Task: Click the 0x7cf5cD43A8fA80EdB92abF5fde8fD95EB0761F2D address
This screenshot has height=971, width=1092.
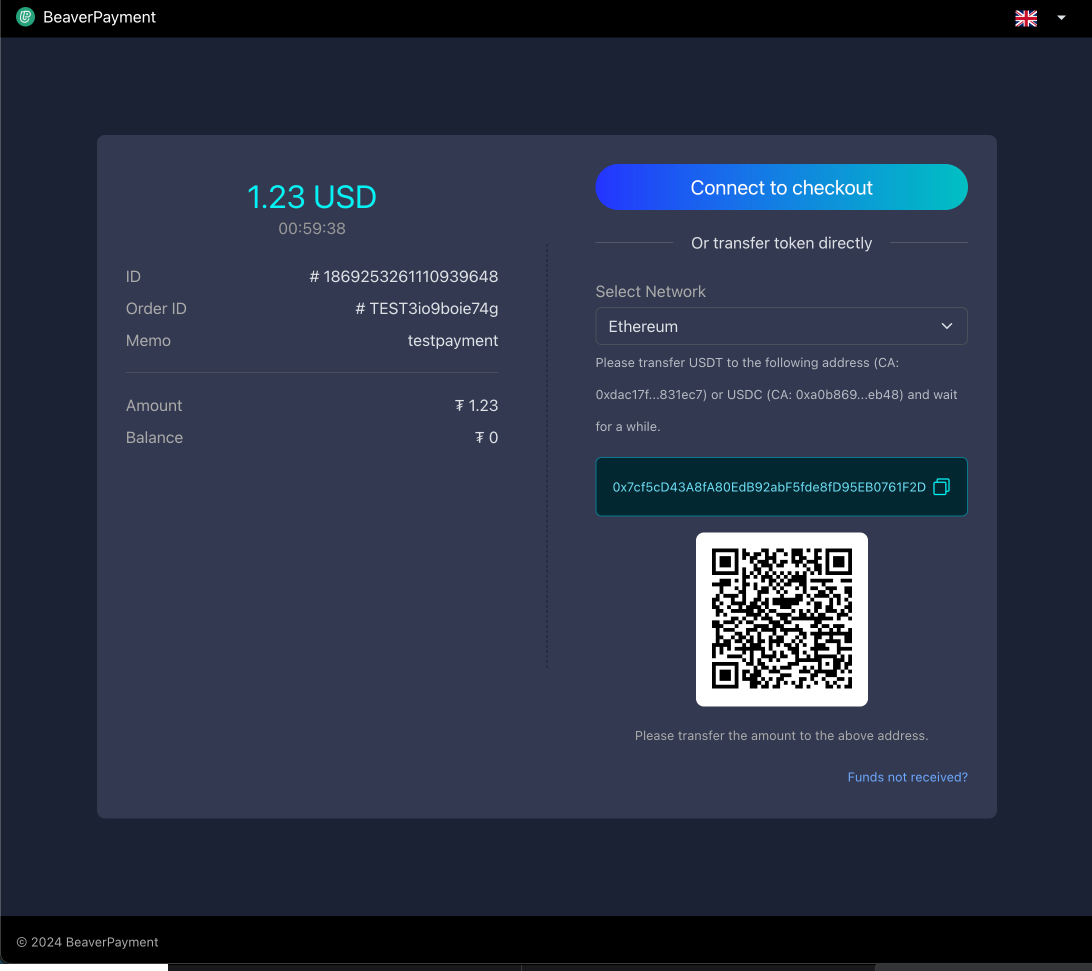Action: click(x=769, y=487)
